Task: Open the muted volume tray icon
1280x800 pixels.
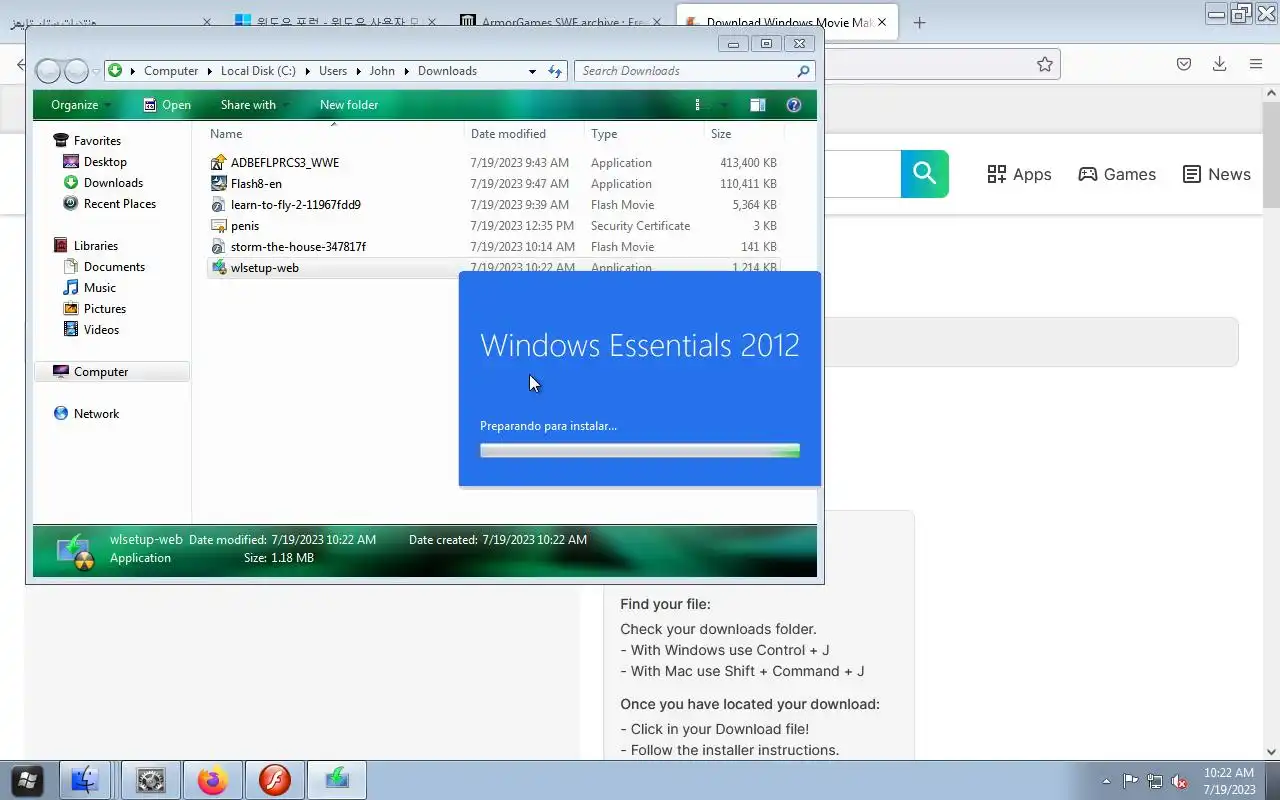Action: coord(1180,782)
